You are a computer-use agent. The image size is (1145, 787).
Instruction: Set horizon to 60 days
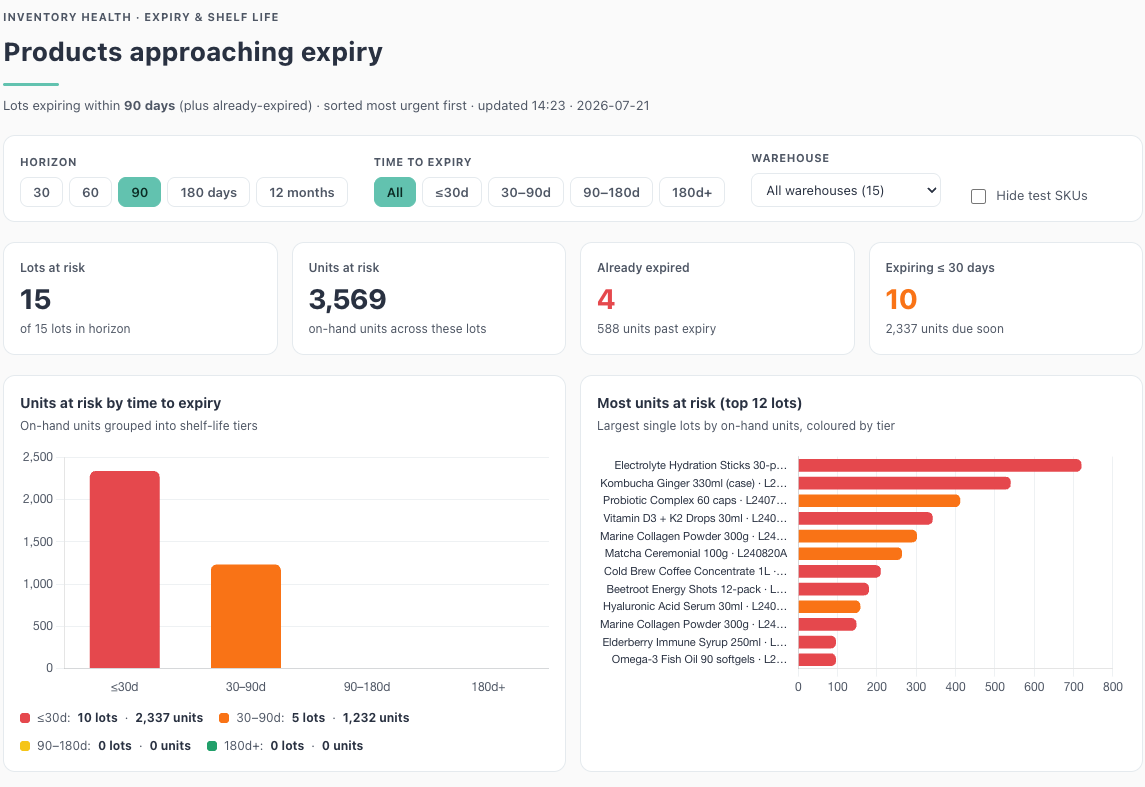pos(91,193)
